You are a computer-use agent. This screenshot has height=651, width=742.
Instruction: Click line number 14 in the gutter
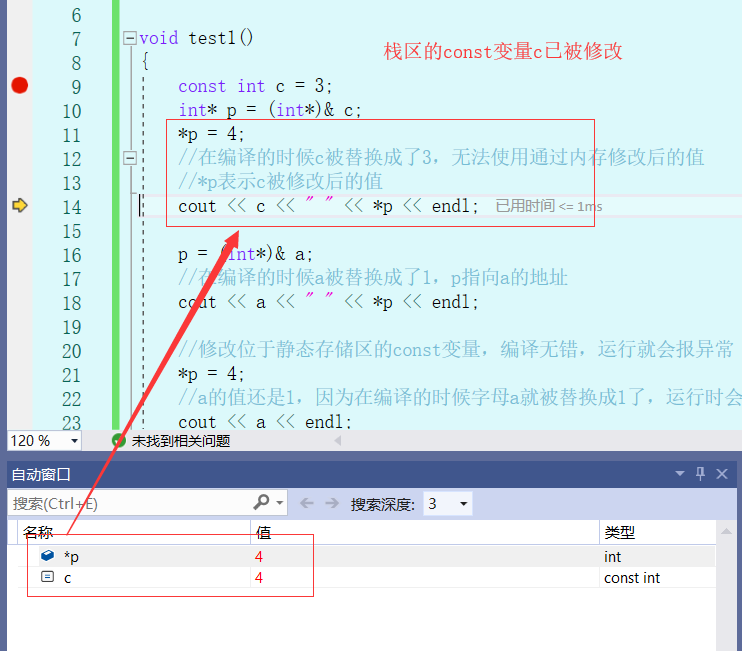pos(72,207)
